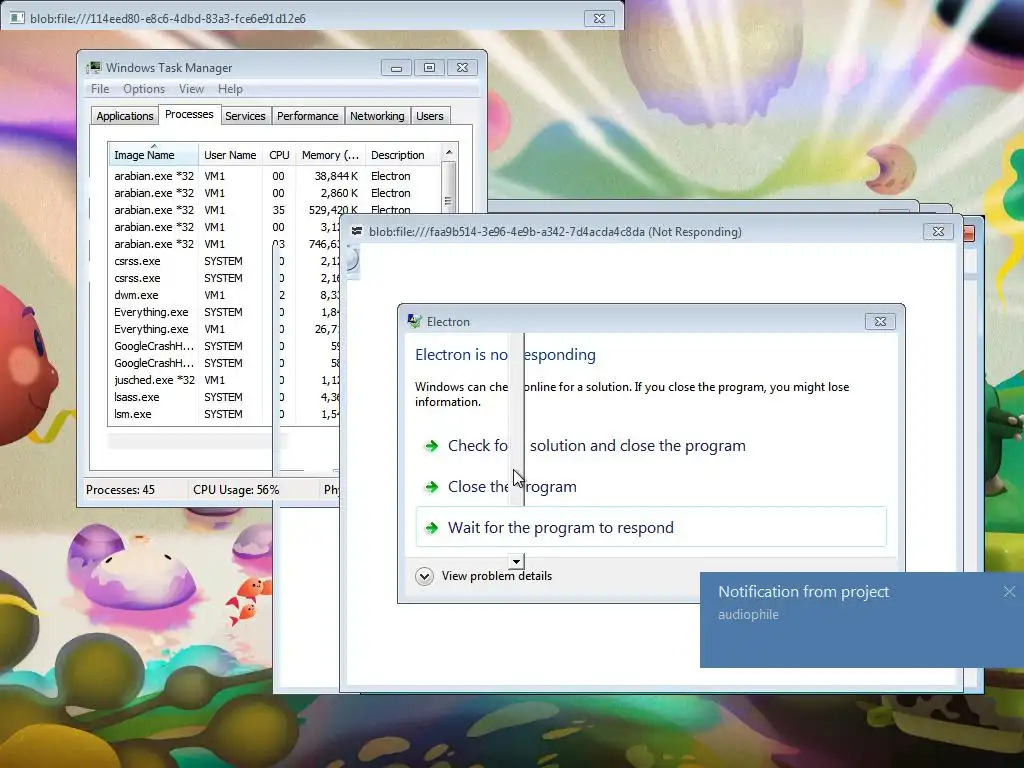The height and width of the screenshot is (768, 1024).
Task: Select the Everything.exe row owned by VM1
Action: pos(223,329)
